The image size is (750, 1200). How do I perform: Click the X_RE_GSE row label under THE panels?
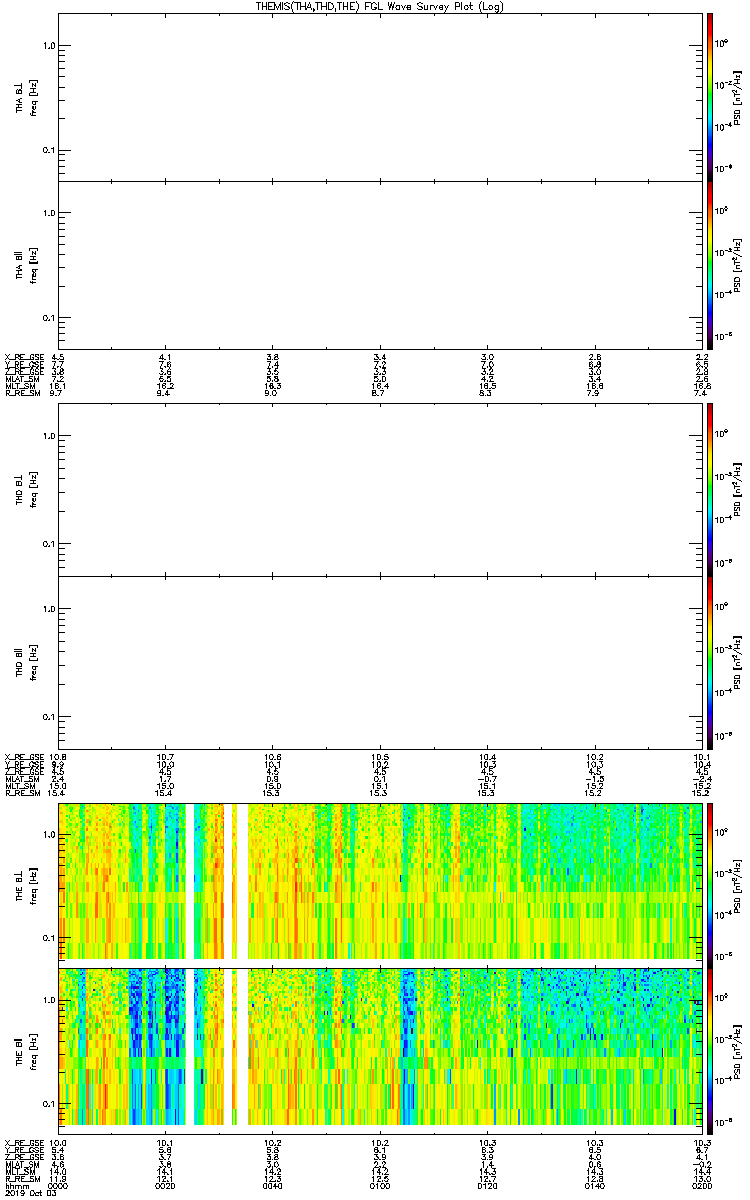click(22, 1142)
